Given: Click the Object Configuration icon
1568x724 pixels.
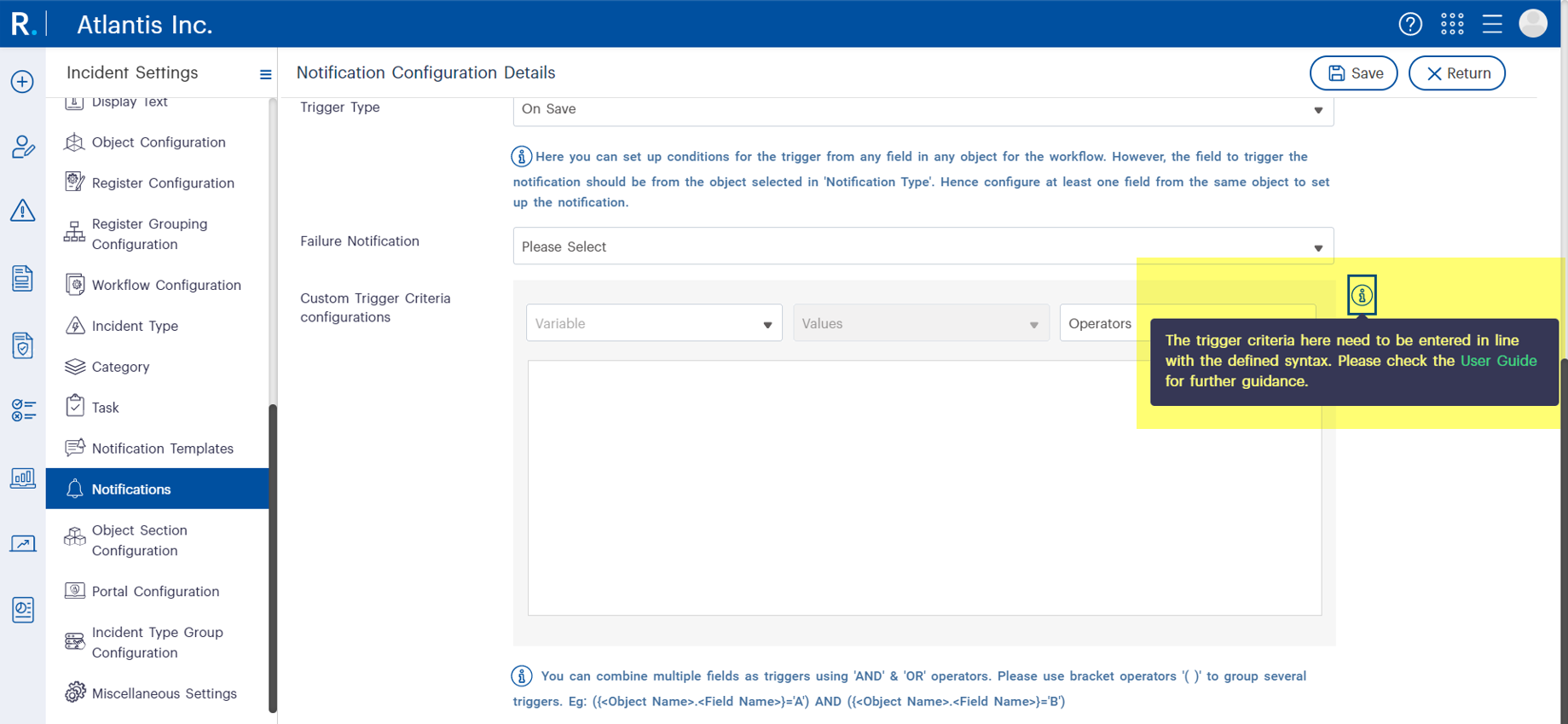Looking at the screenshot, I should tap(75, 142).
